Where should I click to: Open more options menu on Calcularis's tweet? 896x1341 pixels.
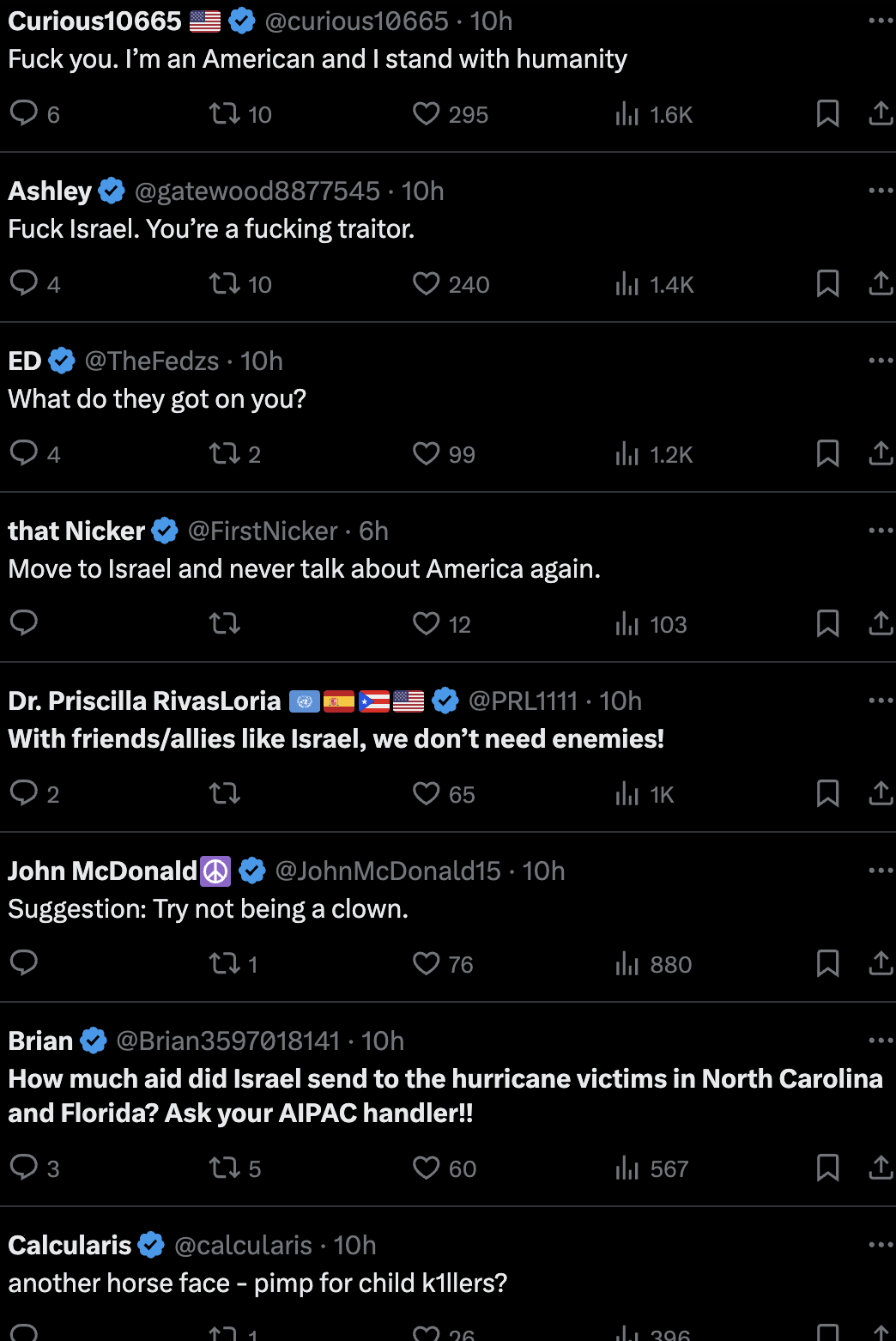pos(881,1245)
